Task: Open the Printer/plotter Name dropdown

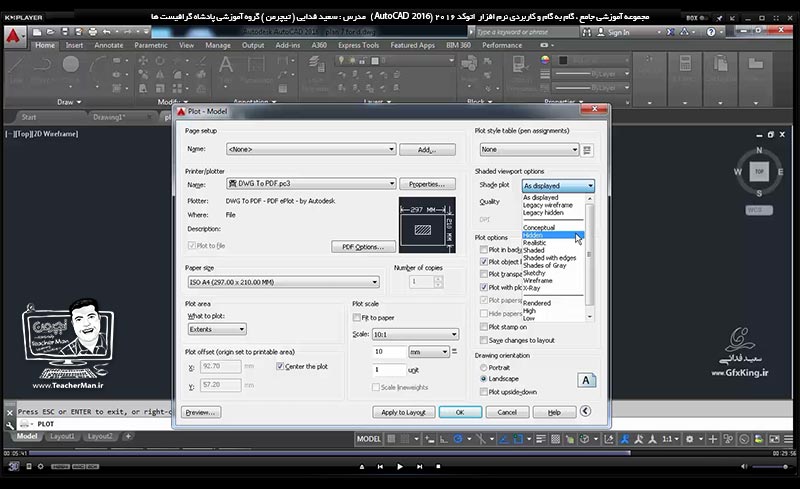Action: (311, 183)
